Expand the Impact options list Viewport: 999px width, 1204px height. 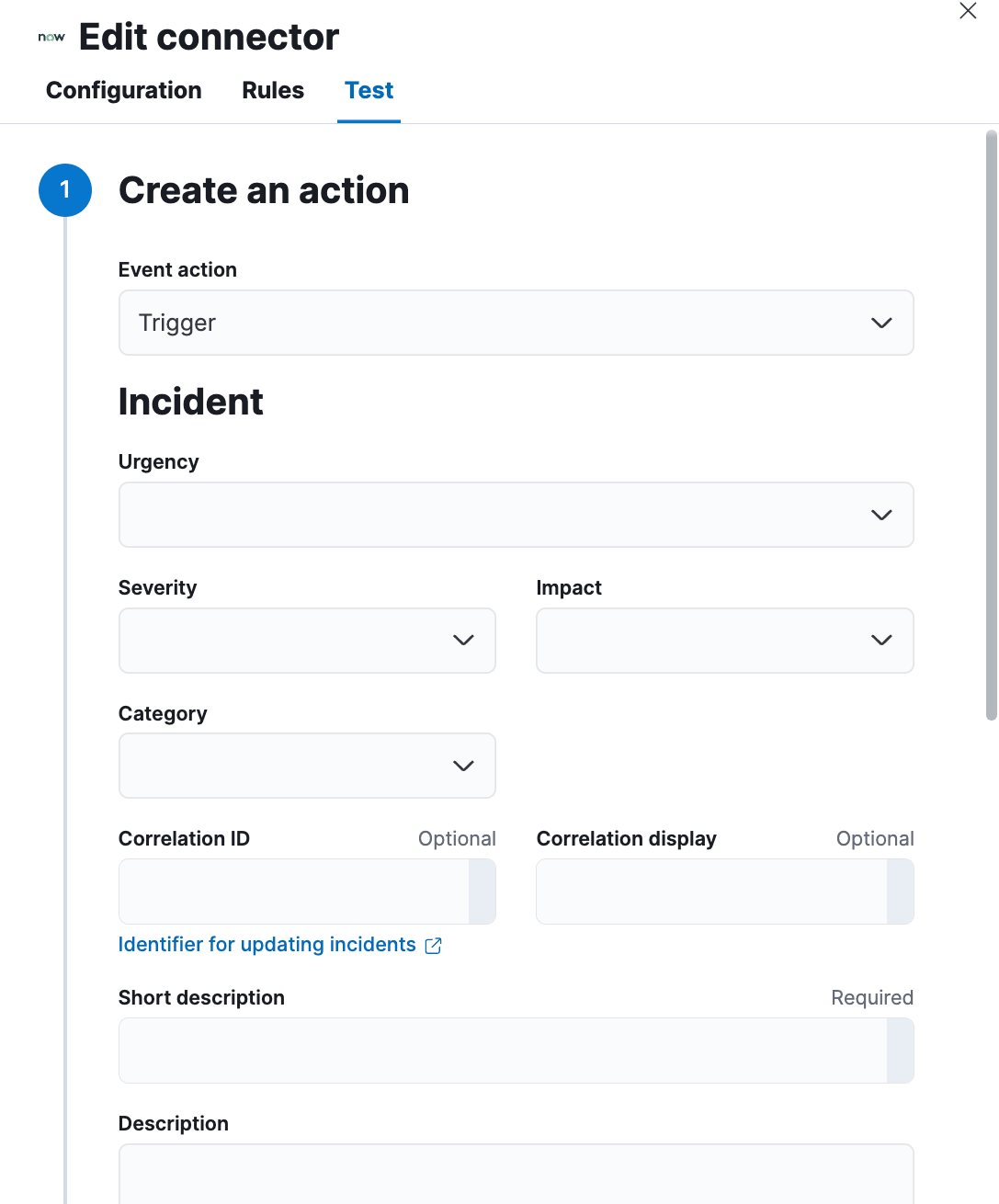pyautogui.click(x=724, y=641)
